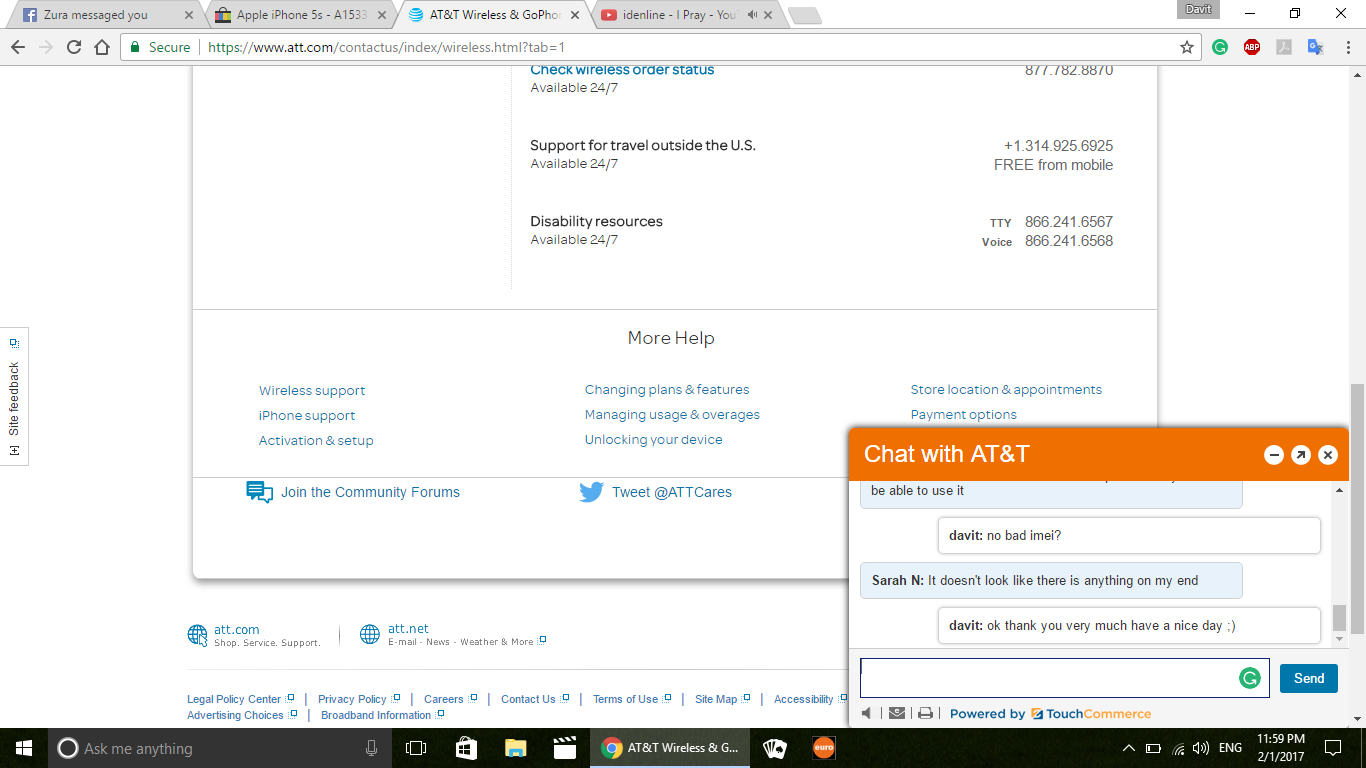
Task: Open the orange euro app on taskbar
Action: click(x=823, y=748)
